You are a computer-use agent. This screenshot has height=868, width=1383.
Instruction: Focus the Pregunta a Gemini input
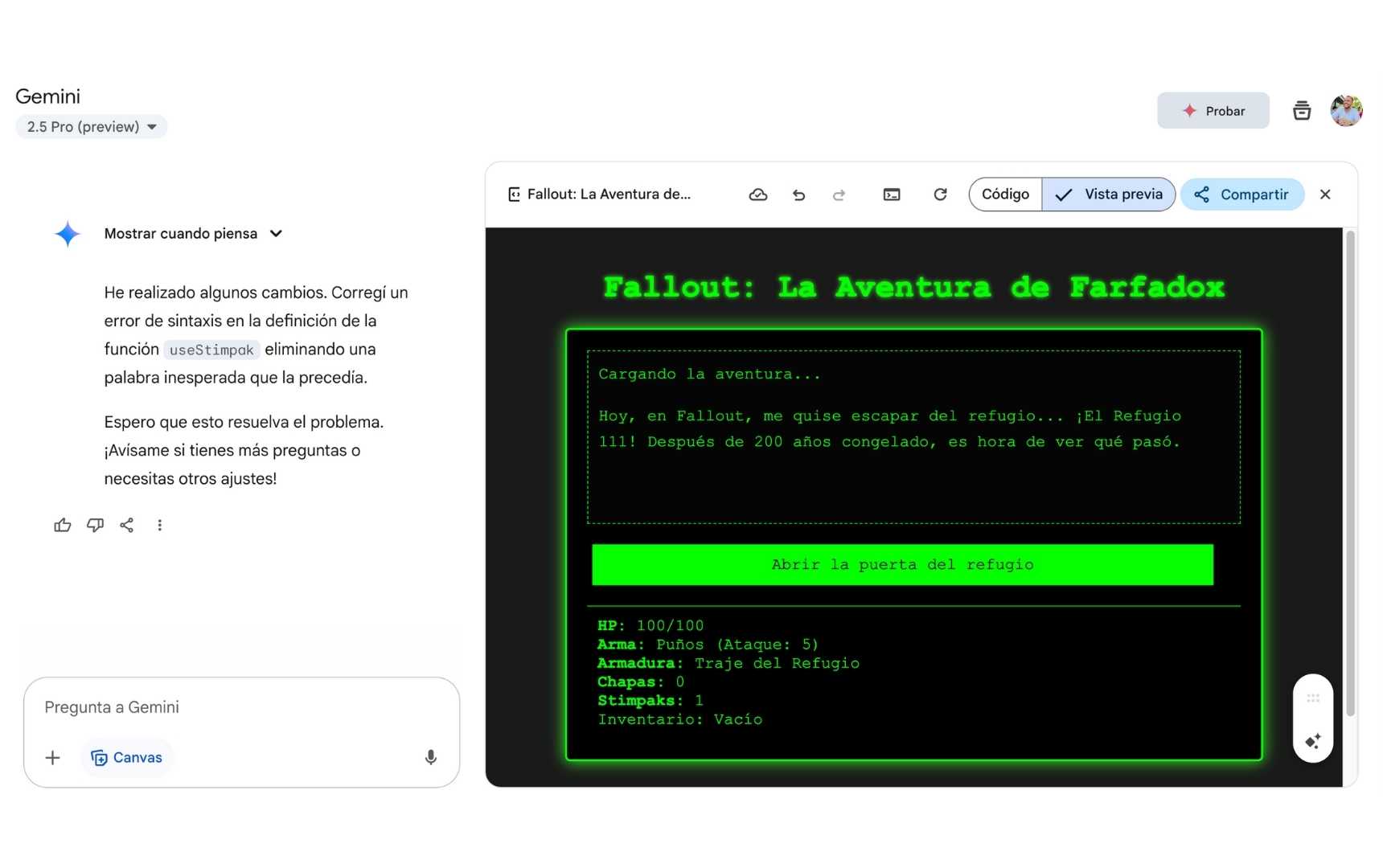pyautogui.click(x=233, y=707)
